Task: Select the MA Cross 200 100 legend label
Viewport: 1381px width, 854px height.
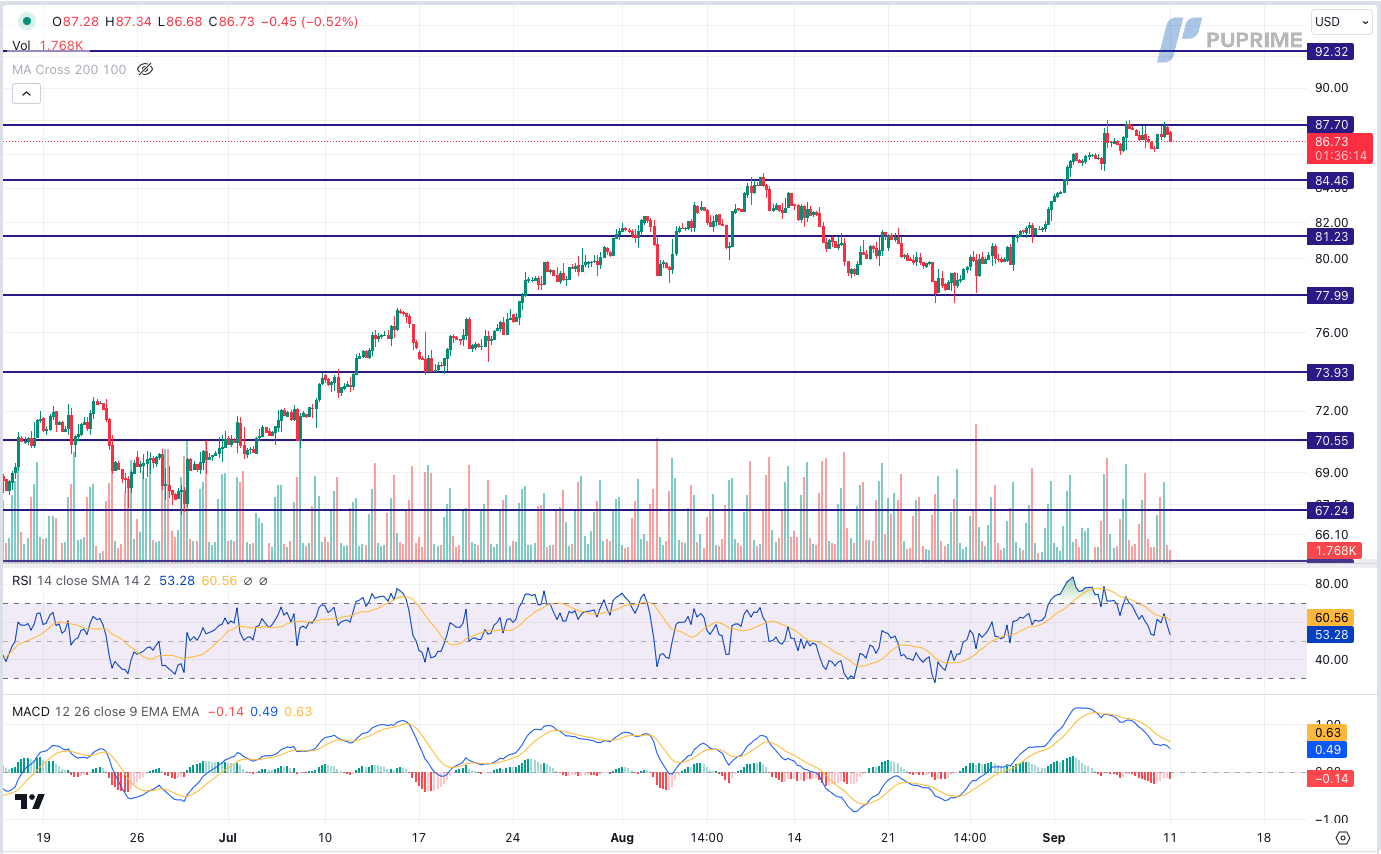Action: click(69, 69)
